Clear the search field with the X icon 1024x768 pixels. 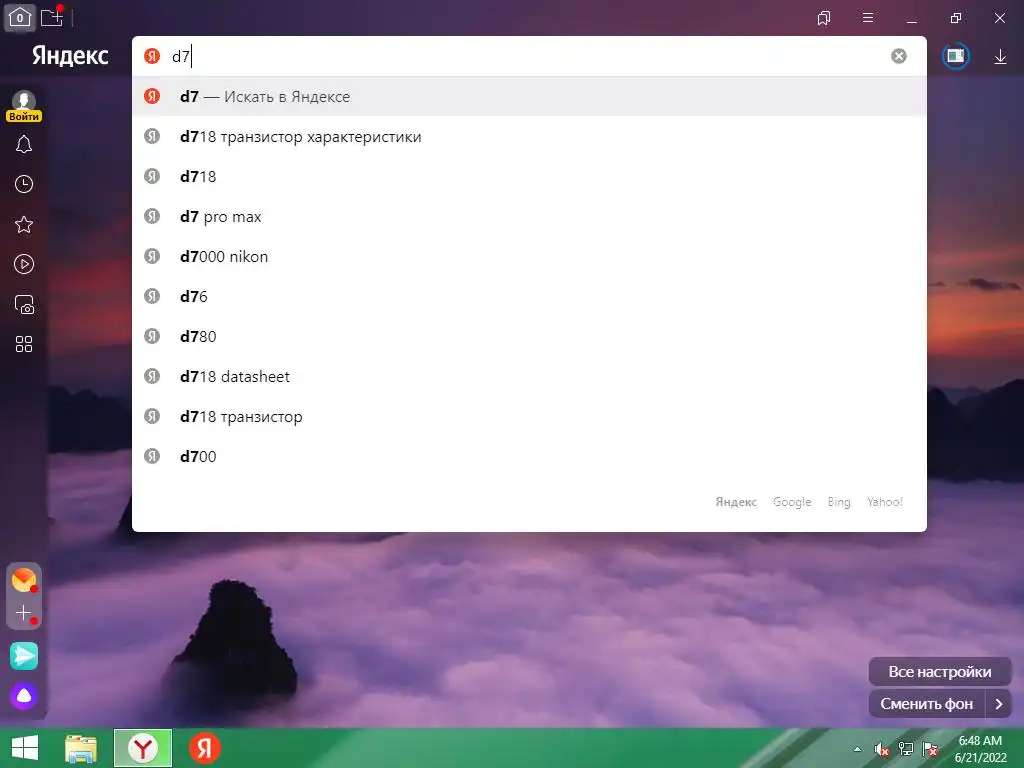tap(899, 56)
